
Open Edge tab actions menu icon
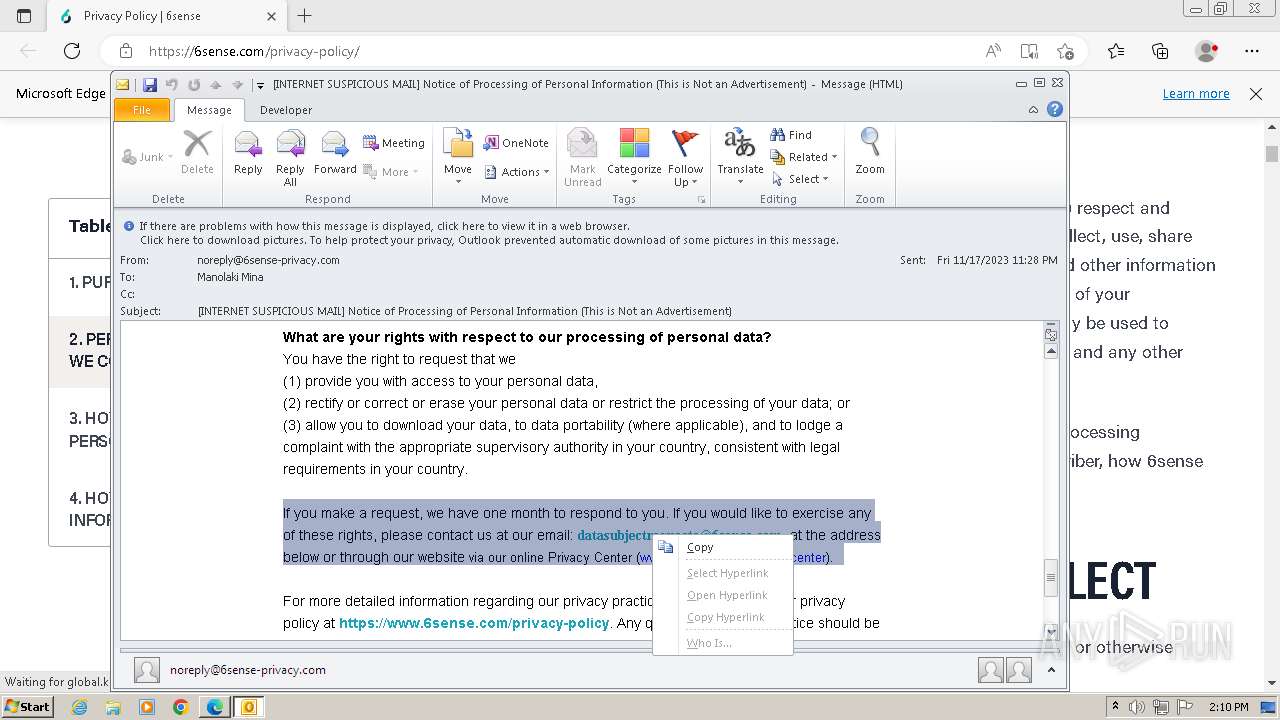(24, 16)
